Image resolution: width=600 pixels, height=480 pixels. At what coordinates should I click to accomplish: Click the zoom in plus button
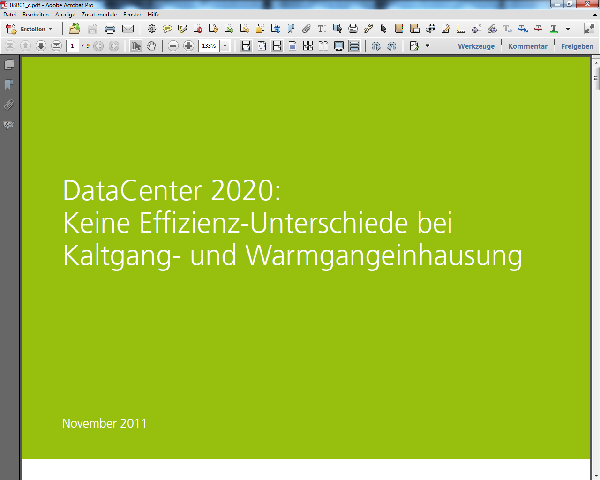click(x=188, y=46)
